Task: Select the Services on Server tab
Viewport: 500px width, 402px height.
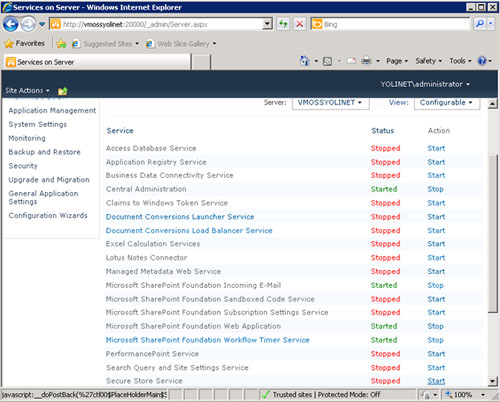Action: [x=97, y=62]
